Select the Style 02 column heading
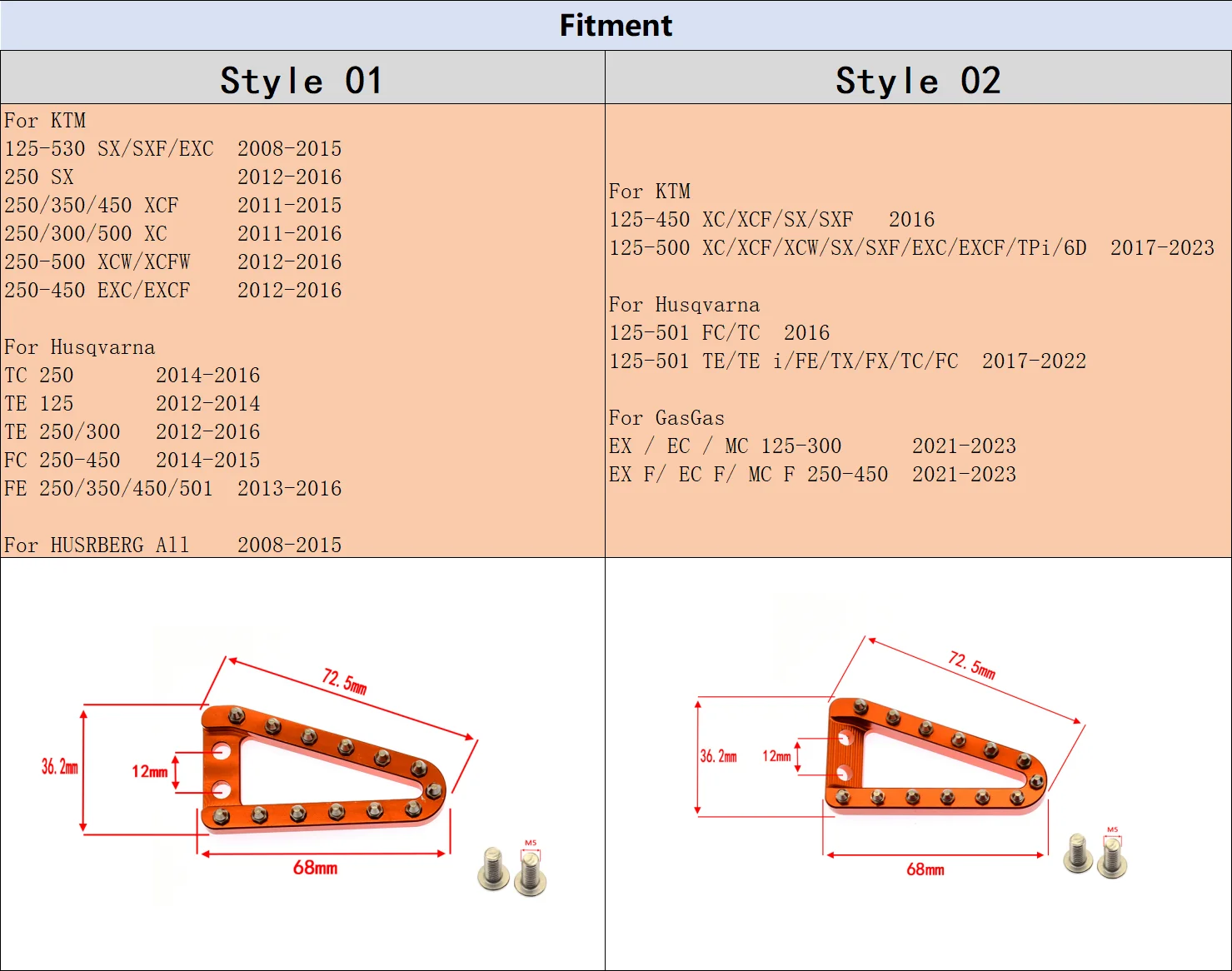This screenshot has height=971, width=1232. [918, 81]
